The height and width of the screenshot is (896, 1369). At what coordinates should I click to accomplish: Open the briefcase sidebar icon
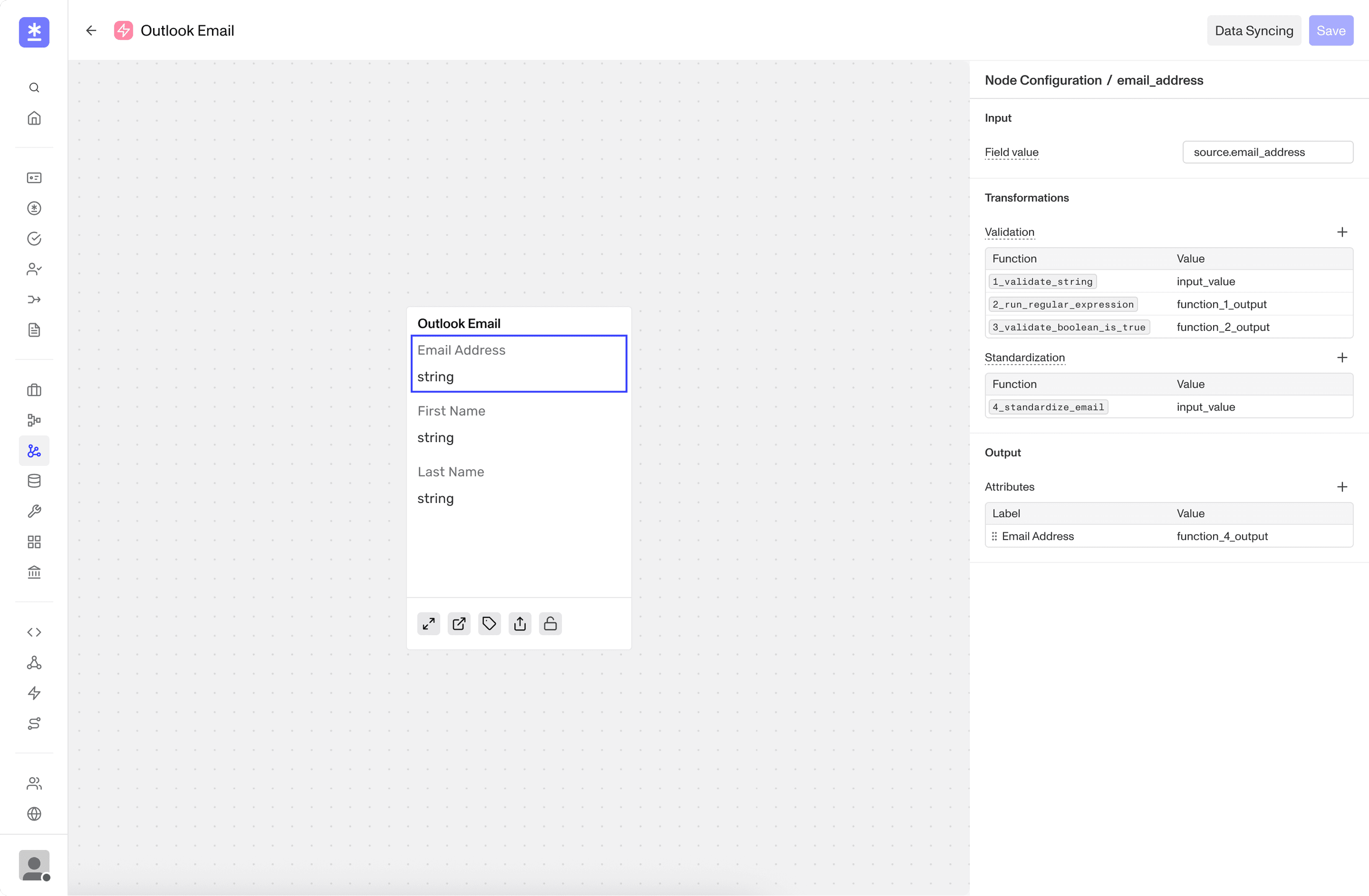point(34,390)
